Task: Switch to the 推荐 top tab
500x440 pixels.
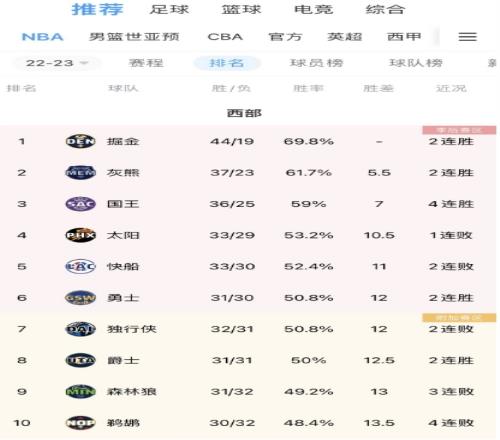Action: (97, 9)
